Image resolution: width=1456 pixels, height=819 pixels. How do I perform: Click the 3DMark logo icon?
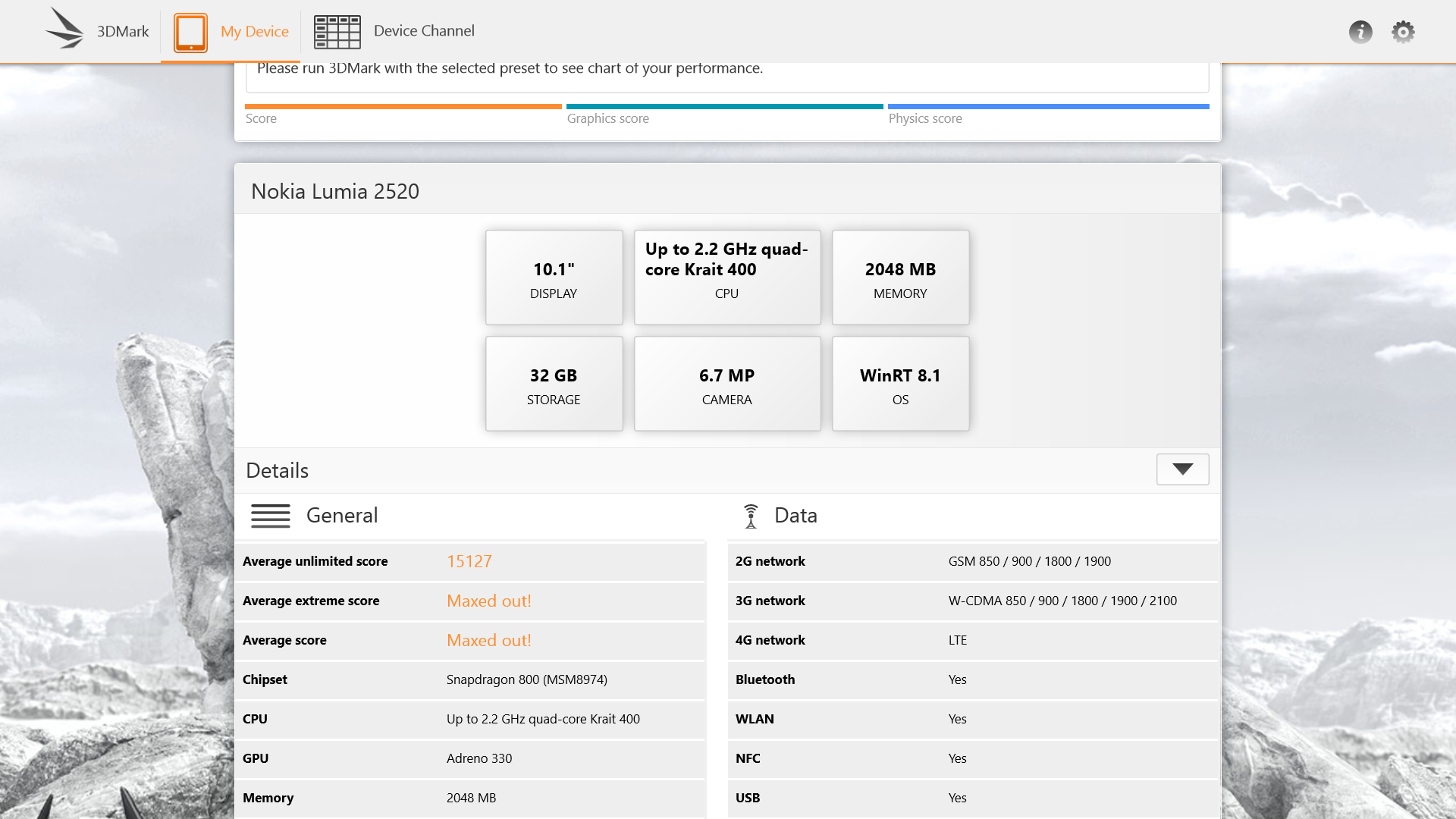tap(65, 29)
